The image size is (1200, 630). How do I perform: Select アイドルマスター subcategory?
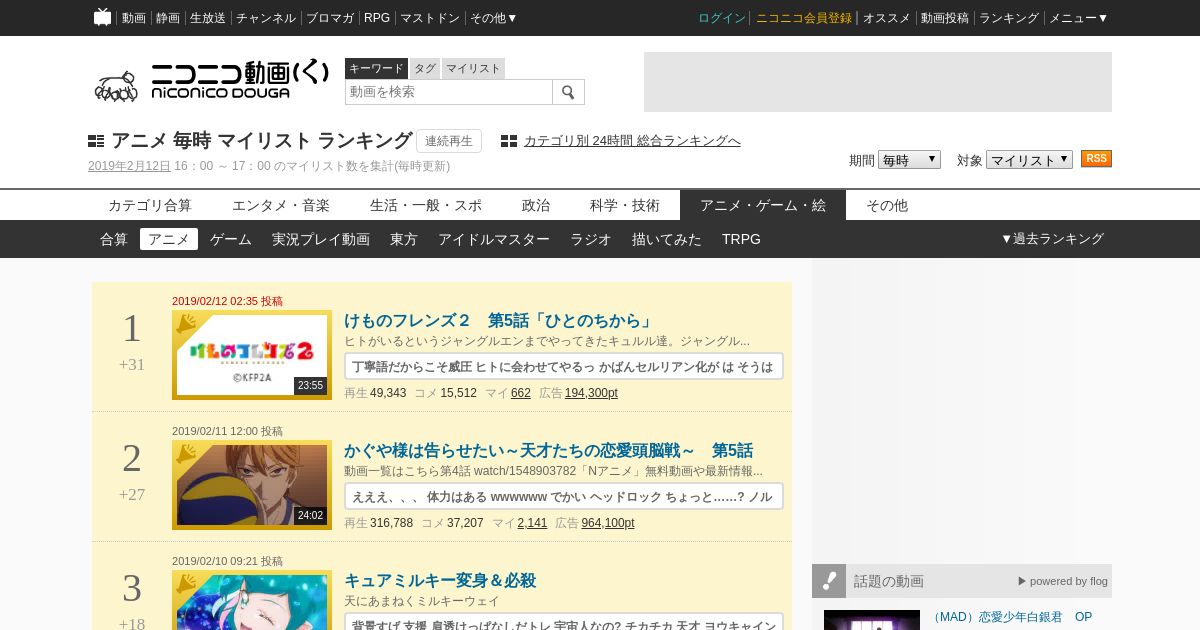[494, 239]
